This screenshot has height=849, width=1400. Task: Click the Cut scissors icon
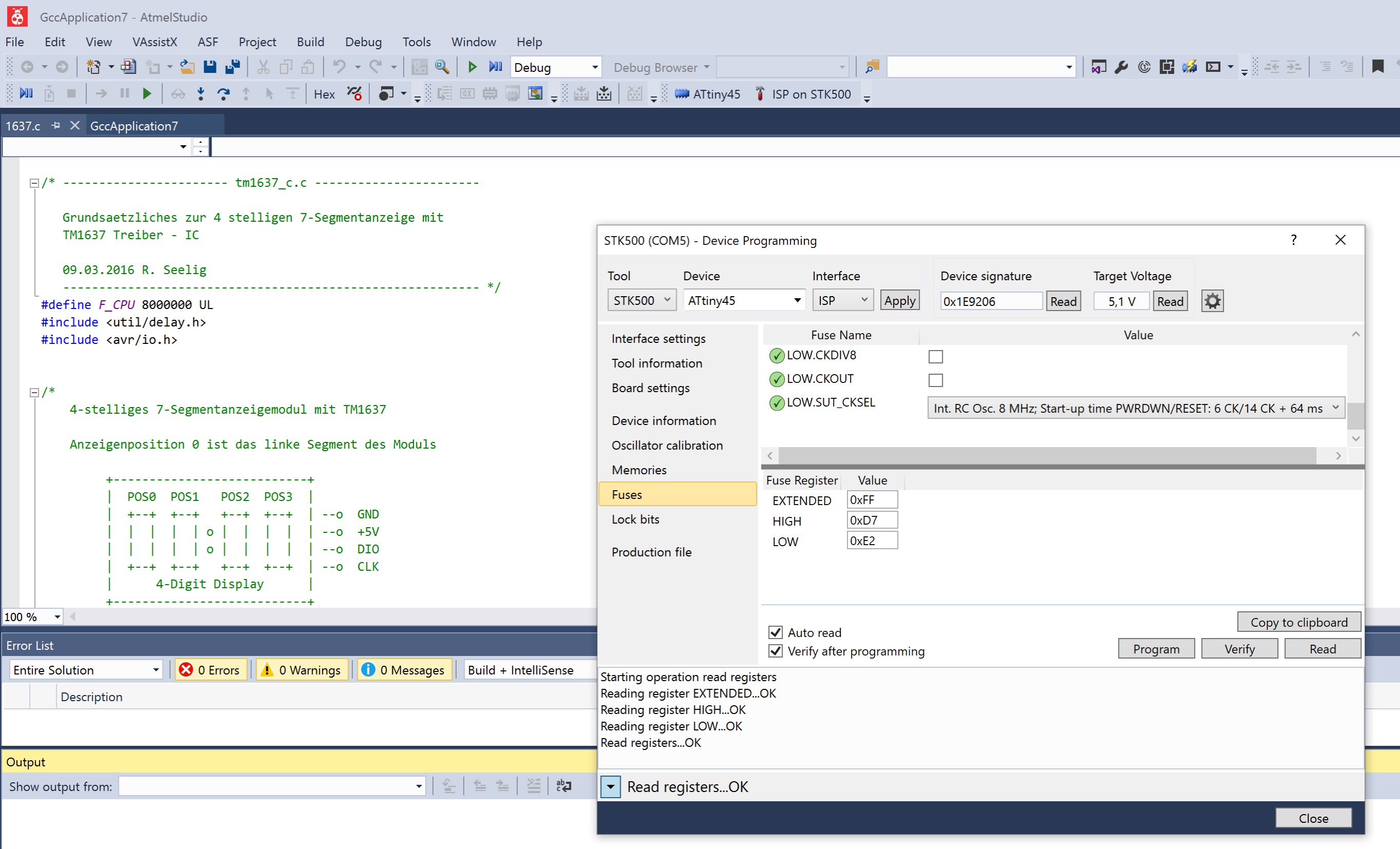pos(263,67)
